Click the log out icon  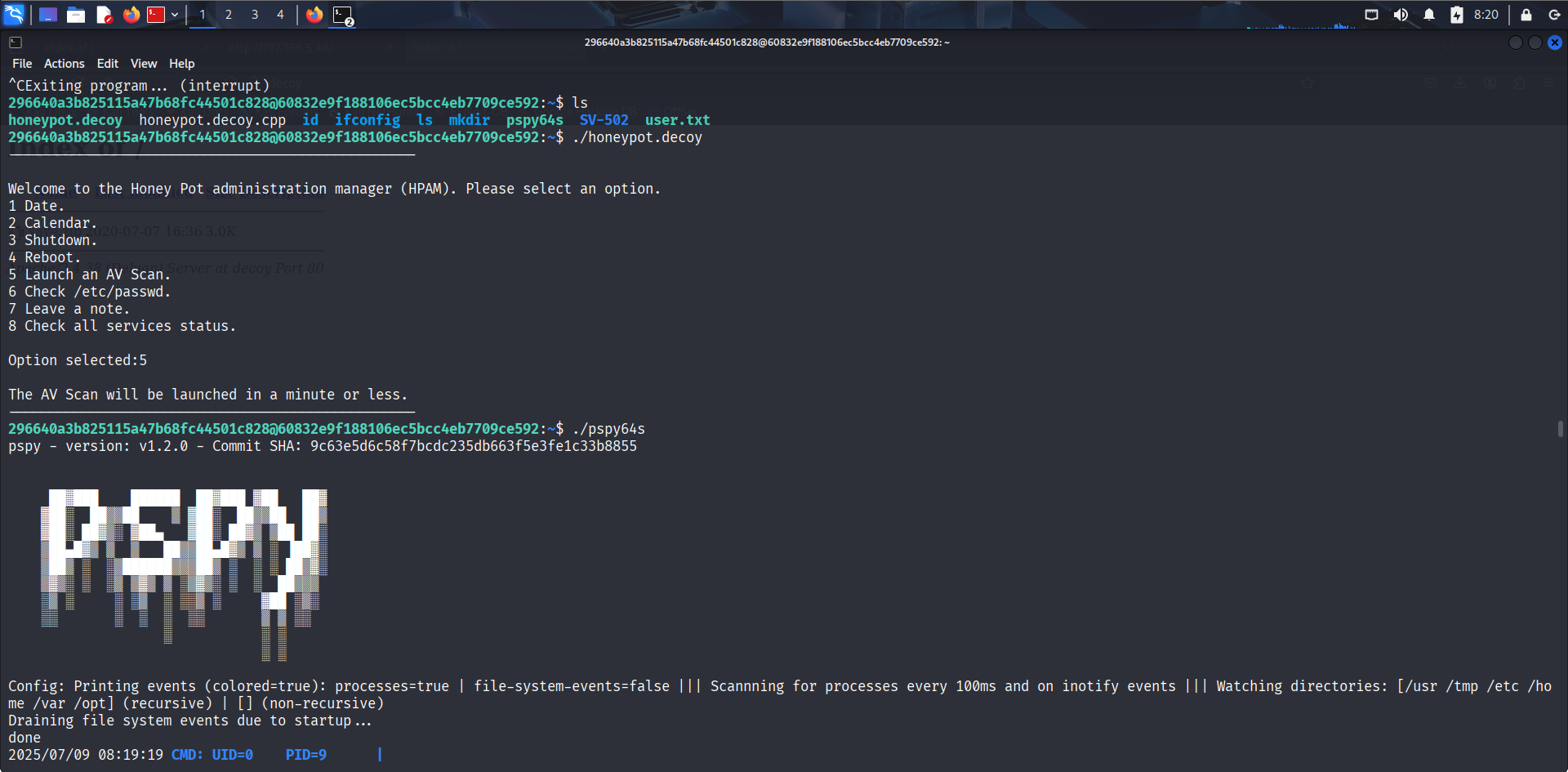1554,15
